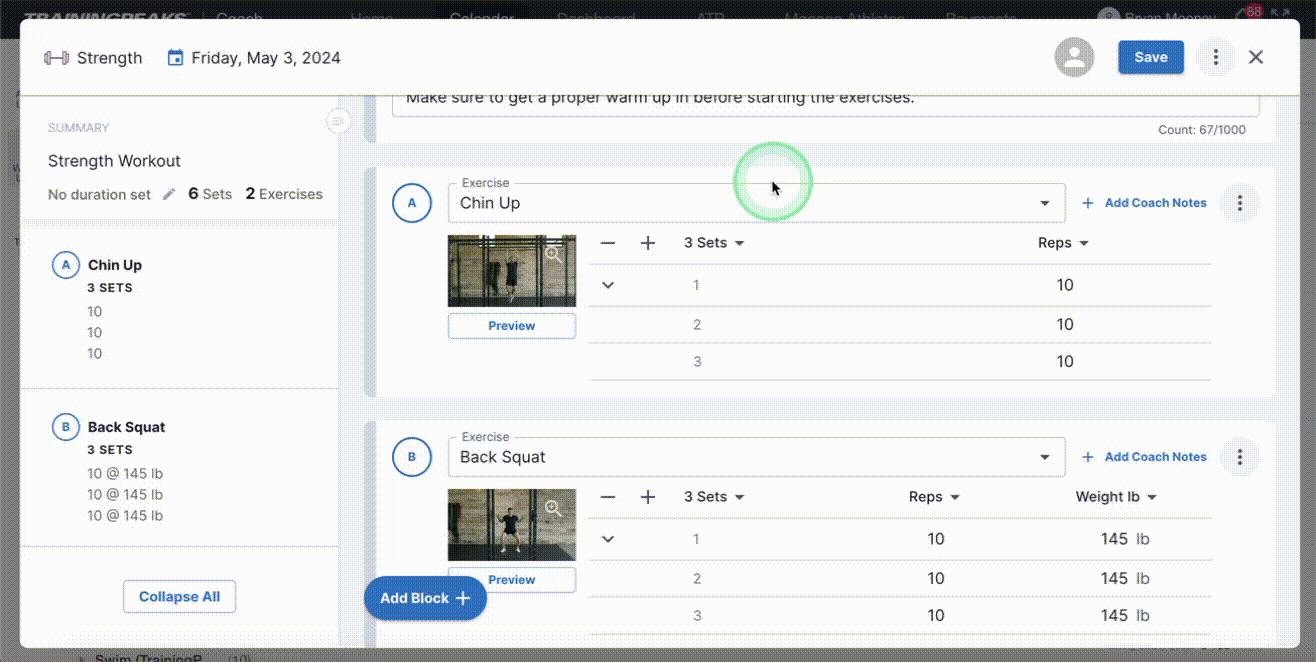This screenshot has height=662, width=1316.
Task: Switch to the Calendar navigation tab
Action: pyautogui.click(x=481, y=17)
